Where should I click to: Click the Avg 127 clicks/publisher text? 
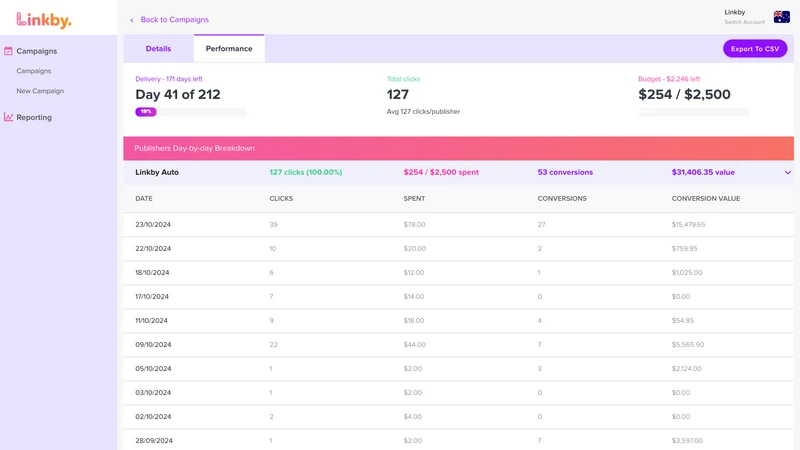pyautogui.click(x=423, y=111)
